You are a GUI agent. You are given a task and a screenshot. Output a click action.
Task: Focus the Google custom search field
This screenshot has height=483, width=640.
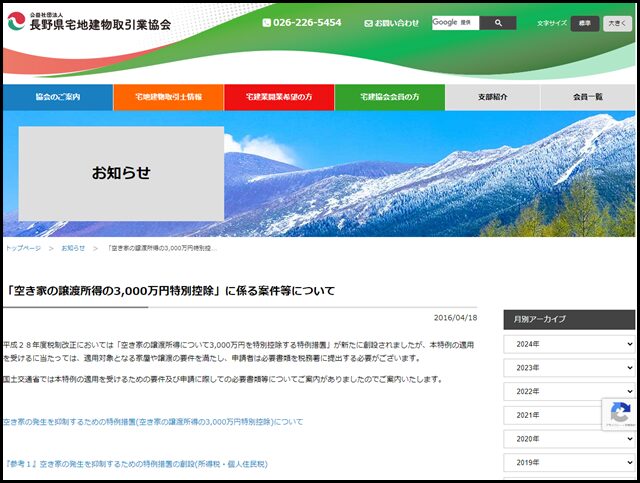click(x=456, y=23)
